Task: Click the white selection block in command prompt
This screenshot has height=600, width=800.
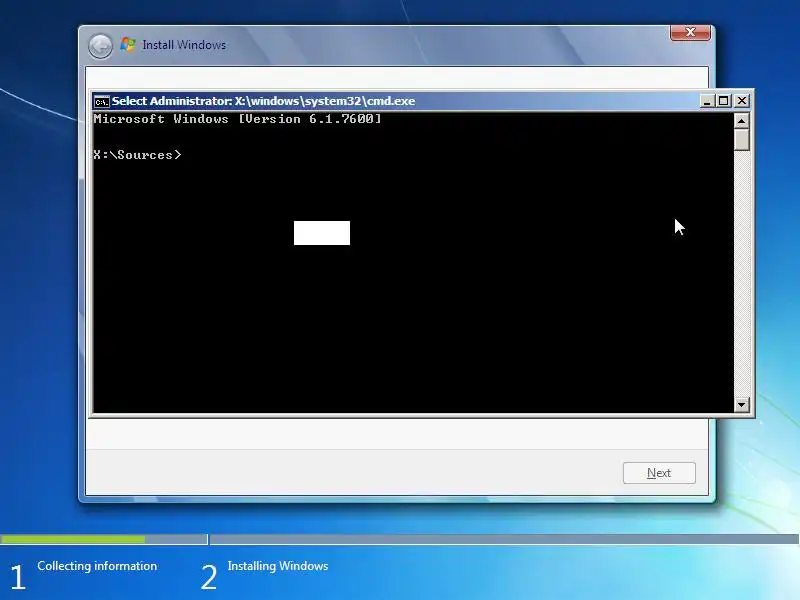Action: click(322, 233)
